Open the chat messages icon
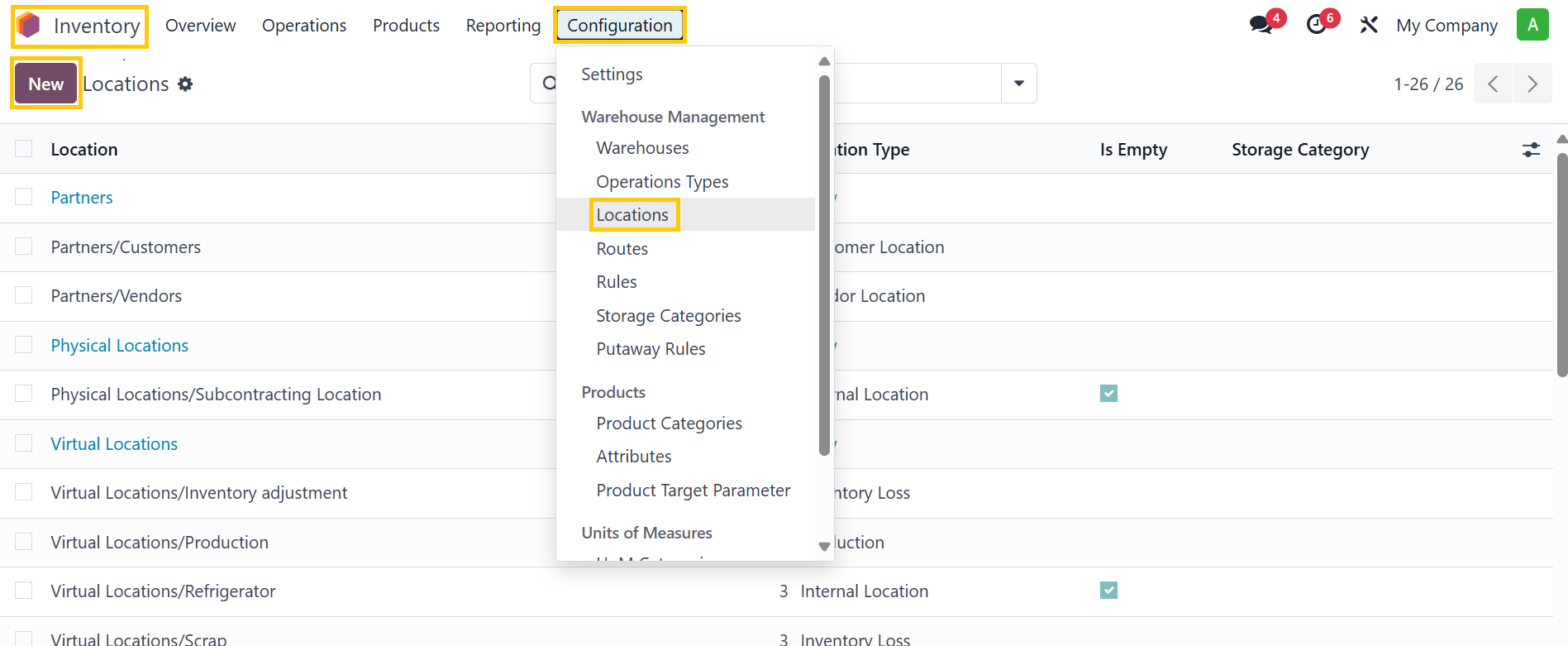 pyautogui.click(x=1261, y=25)
